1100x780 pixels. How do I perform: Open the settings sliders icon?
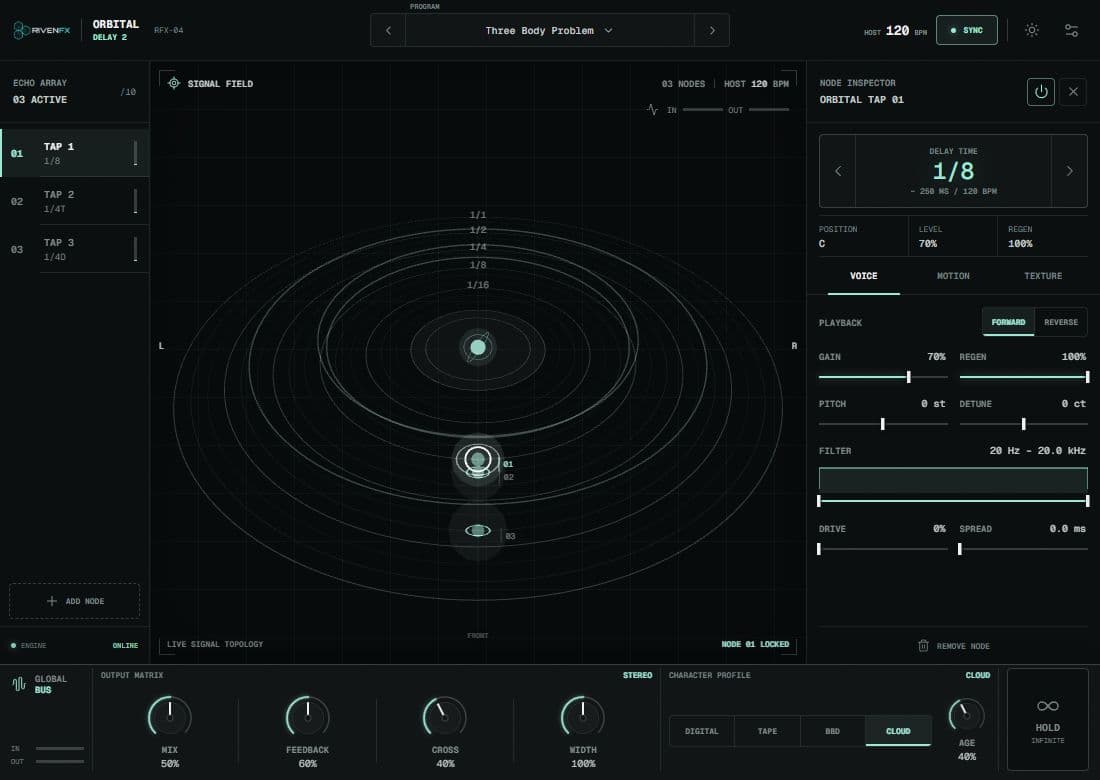click(1071, 30)
